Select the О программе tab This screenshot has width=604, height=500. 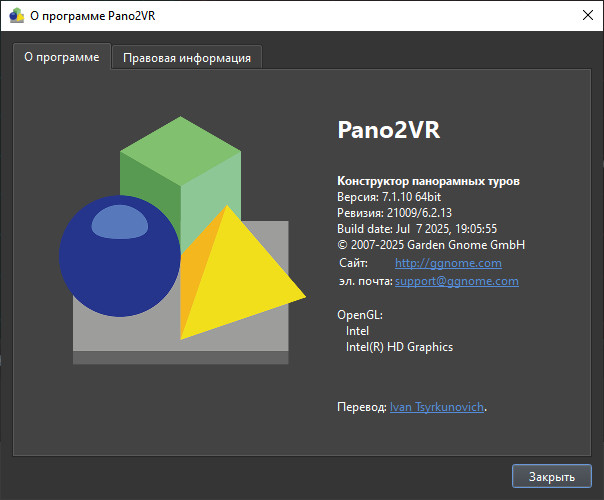(x=61, y=57)
